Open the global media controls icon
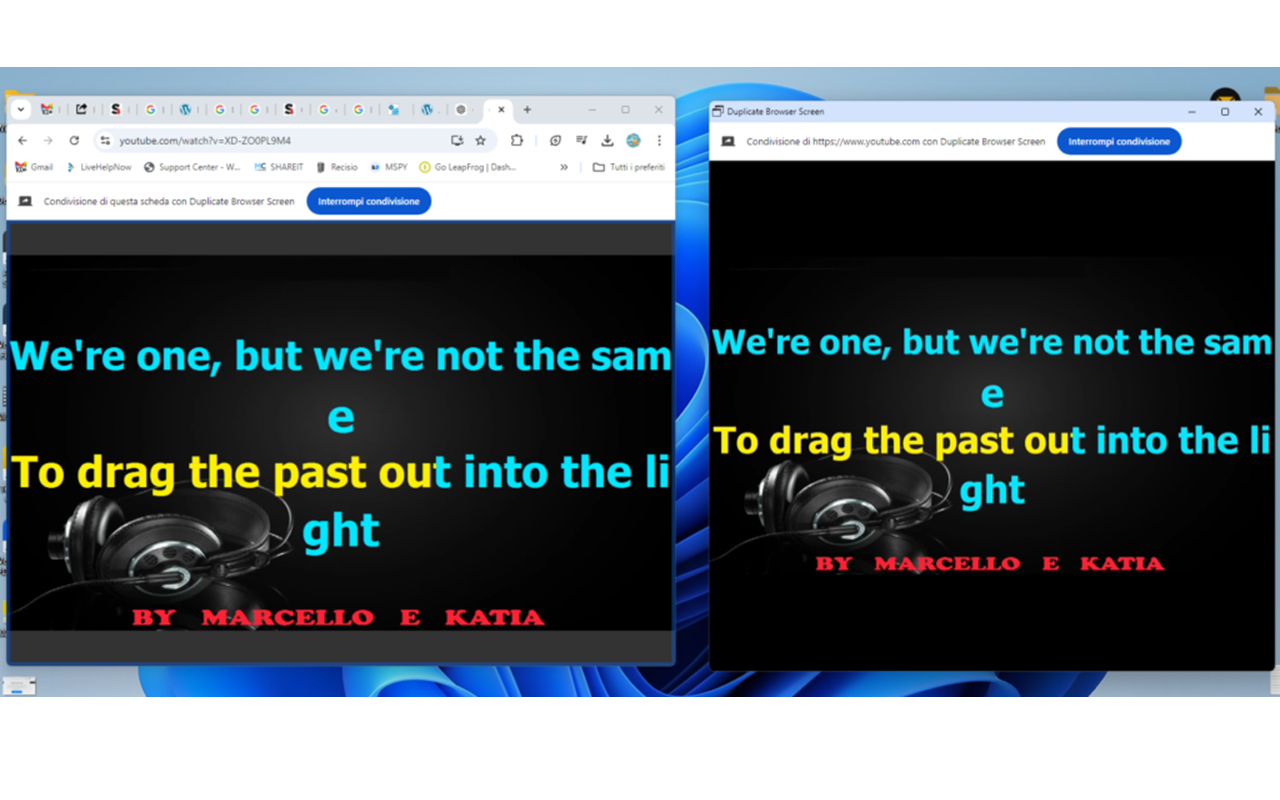Screen dimensions: 1280x800 (x=581, y=141)
